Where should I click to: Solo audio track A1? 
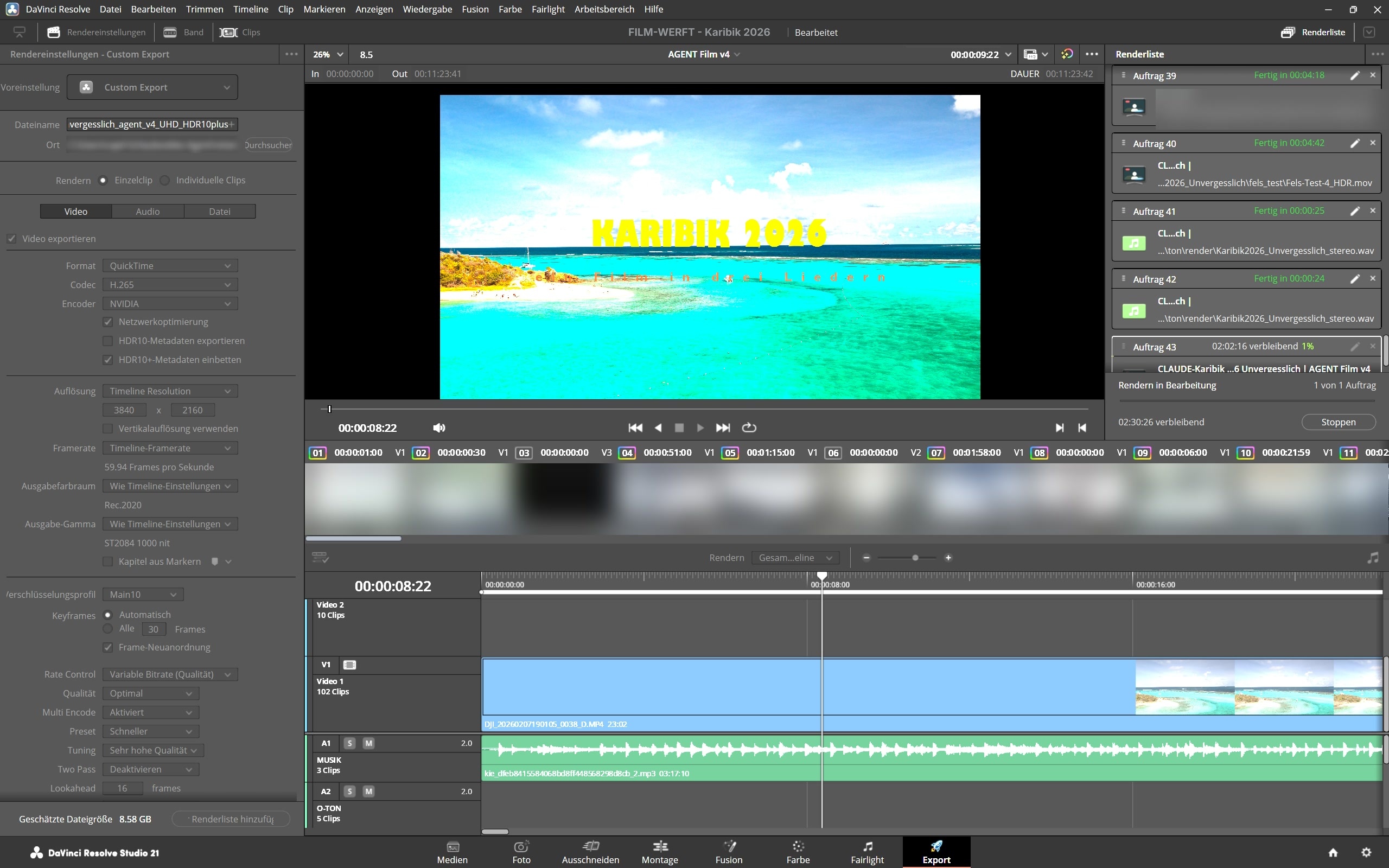point(349,743)
